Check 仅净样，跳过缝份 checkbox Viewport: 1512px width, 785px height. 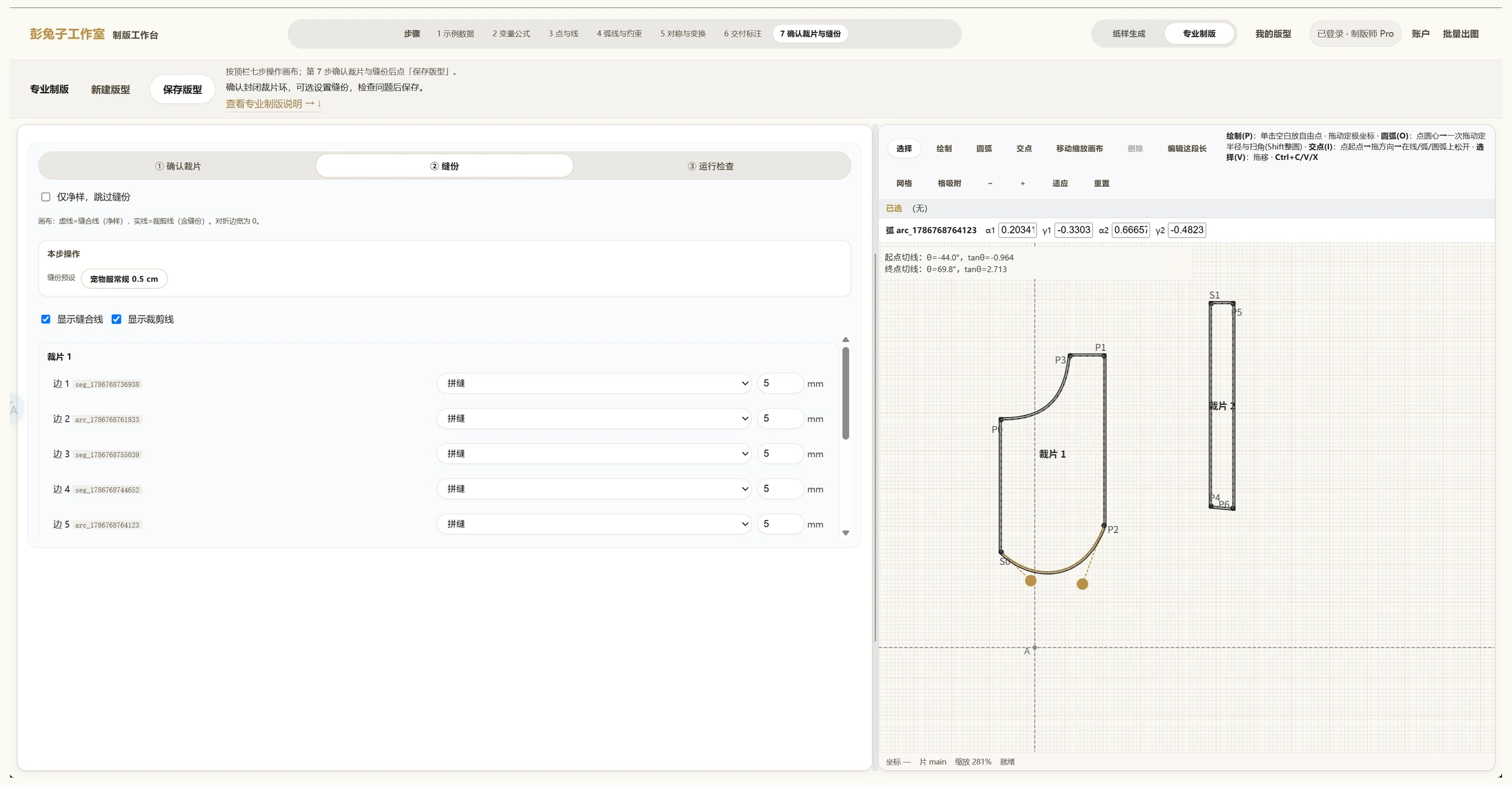[x=45, y=197]
